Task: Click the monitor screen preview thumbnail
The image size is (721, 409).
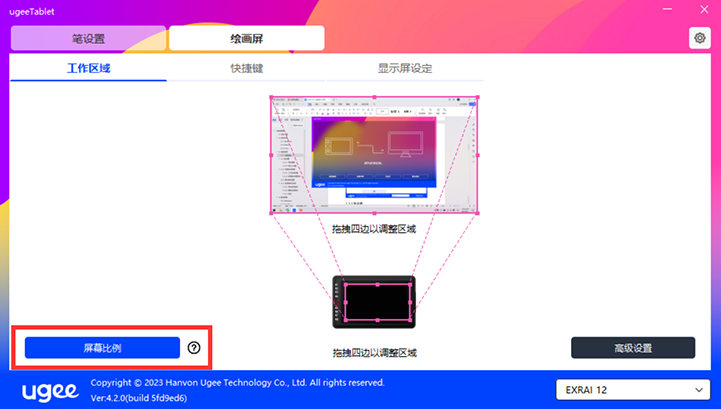Action: click(374, 155)
